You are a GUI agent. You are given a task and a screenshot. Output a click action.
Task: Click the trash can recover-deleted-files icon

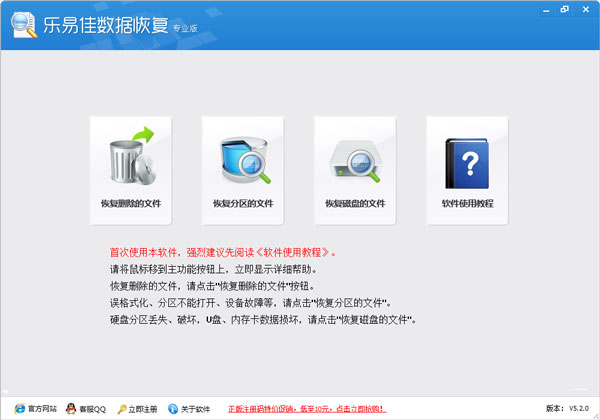pyautogui.click(x=130, y=159)
